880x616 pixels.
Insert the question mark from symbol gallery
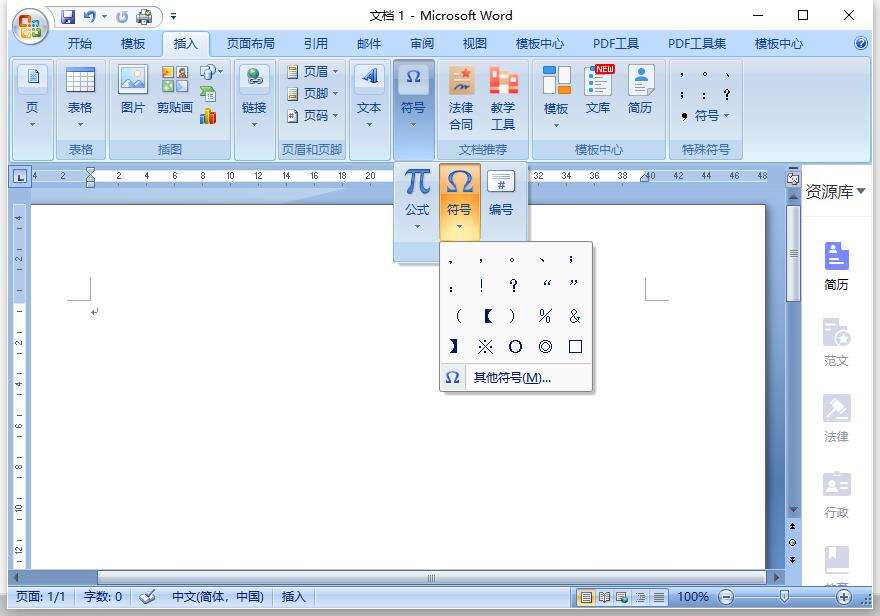[x=513, y=286]
